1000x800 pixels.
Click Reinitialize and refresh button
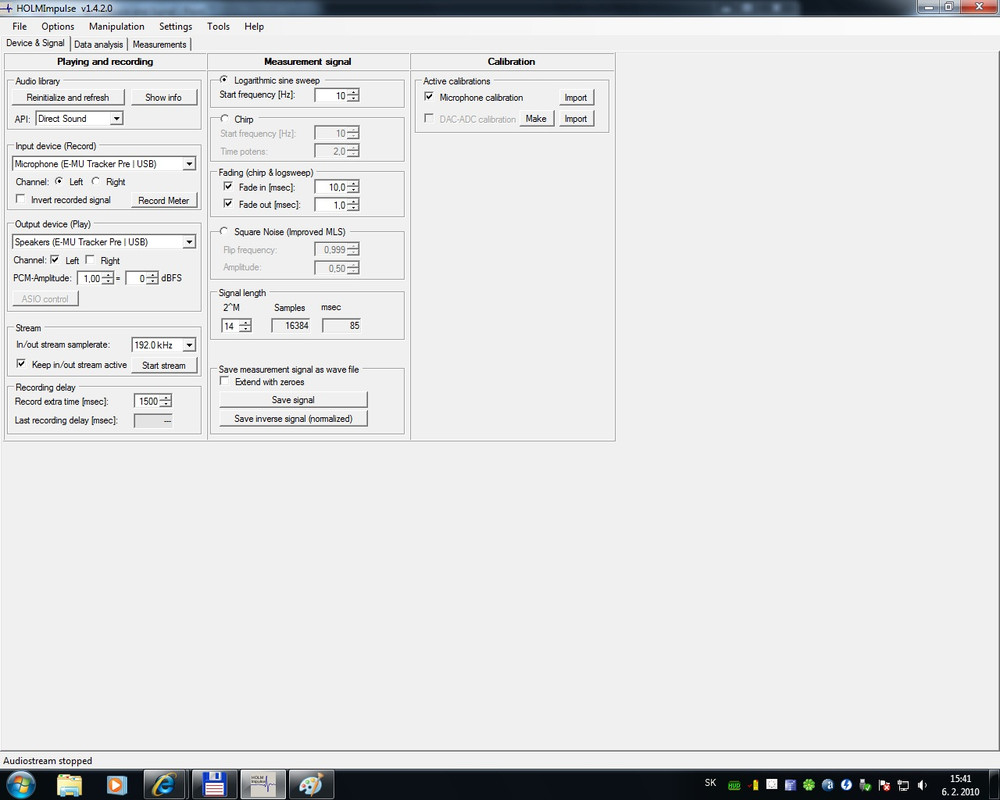pyautogui.click(x=68, y=98)
